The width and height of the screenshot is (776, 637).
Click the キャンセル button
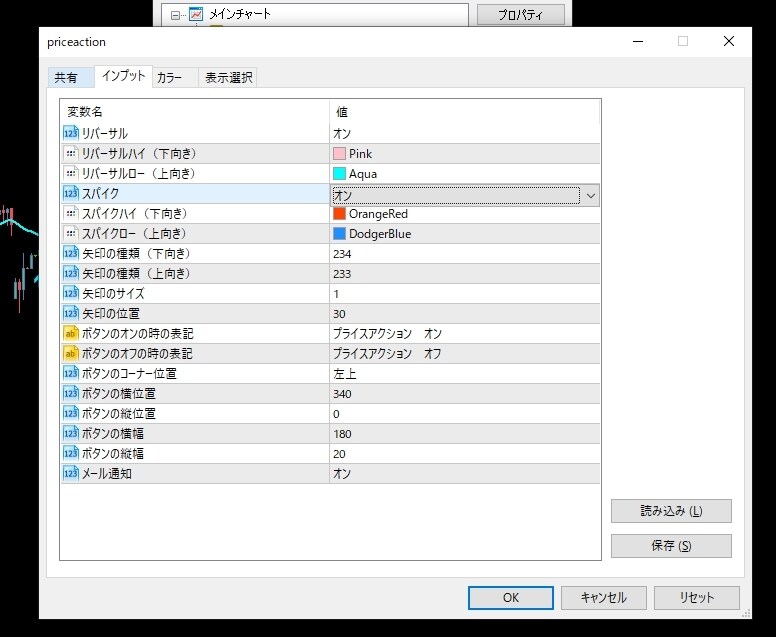point(604,598)
